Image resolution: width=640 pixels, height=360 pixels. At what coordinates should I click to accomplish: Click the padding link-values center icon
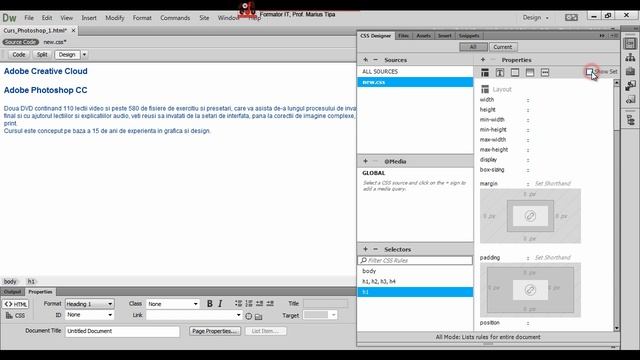[x=530, y=290]
